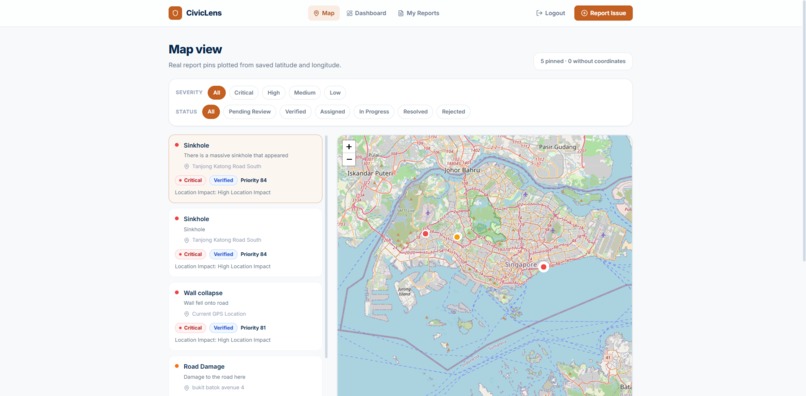Viewport: 806px width, 396px height.
Task: Click the CivicLens shield logo icon
Action: coord(175,13)
